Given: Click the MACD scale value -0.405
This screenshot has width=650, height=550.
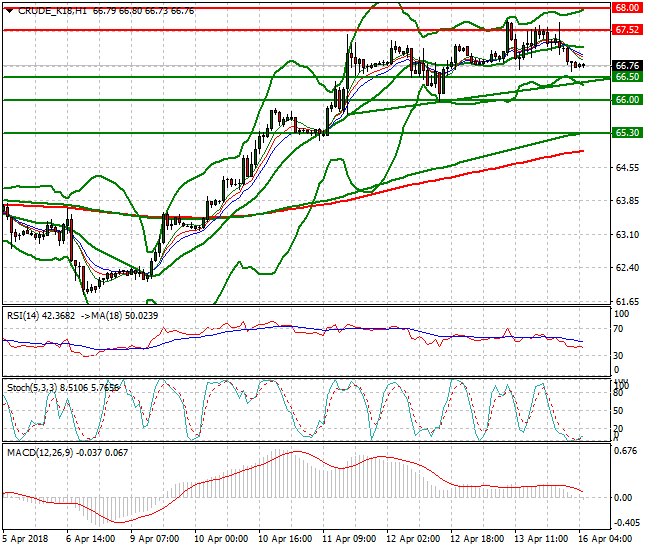Looking at the screenshot, I should point(625,523).
